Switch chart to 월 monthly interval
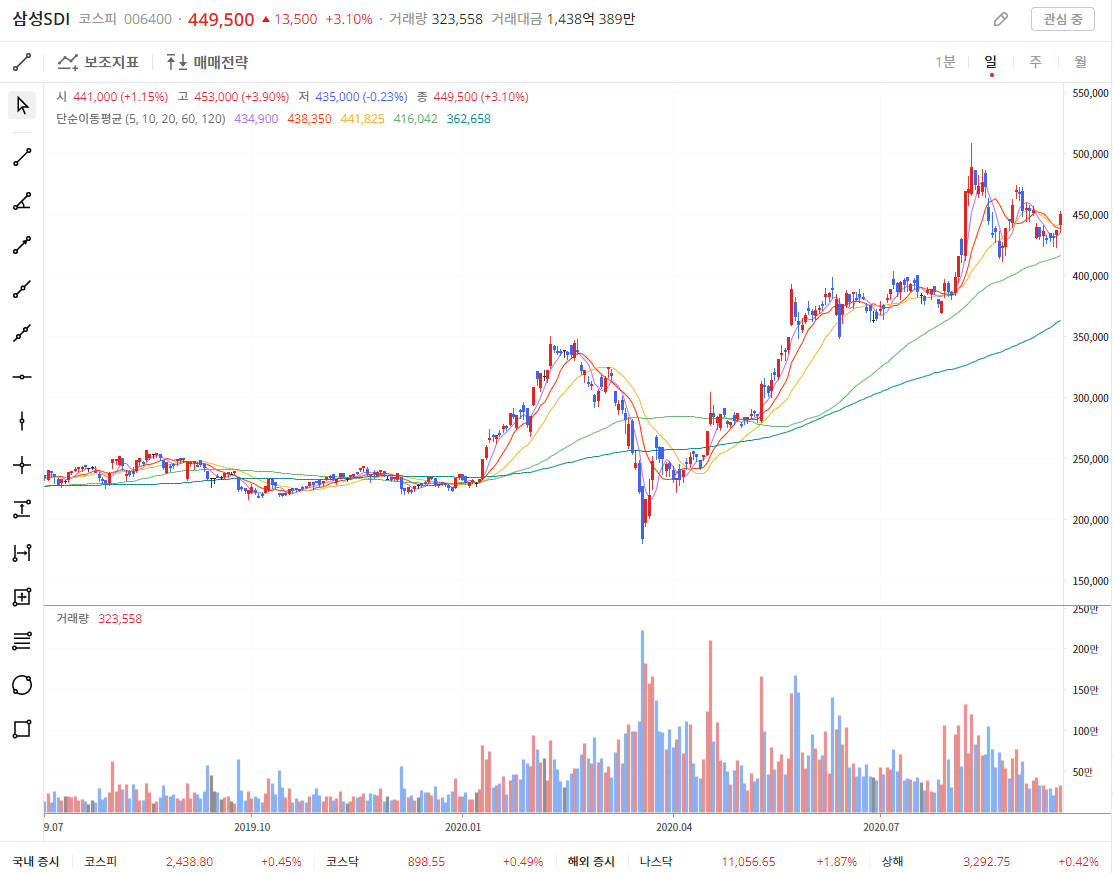 click(x=1080, y=62)
